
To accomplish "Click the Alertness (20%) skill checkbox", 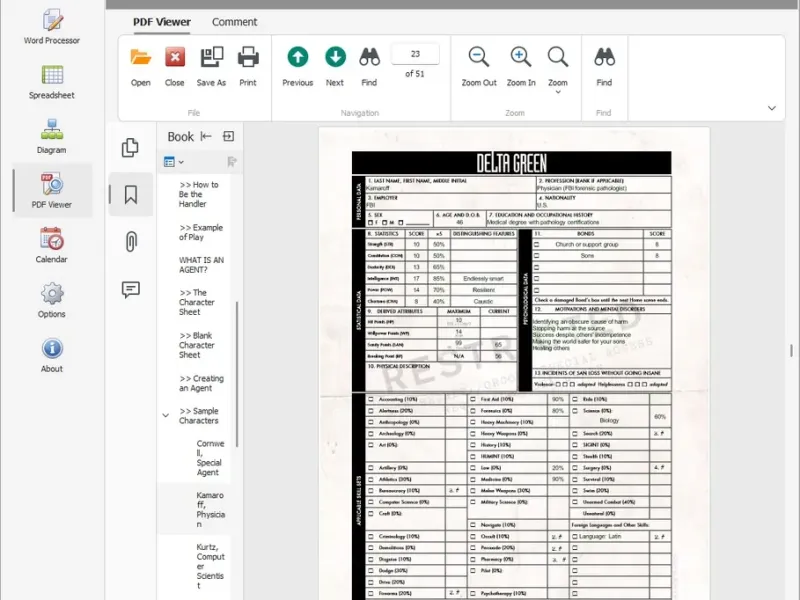I will tap(371, 411).
